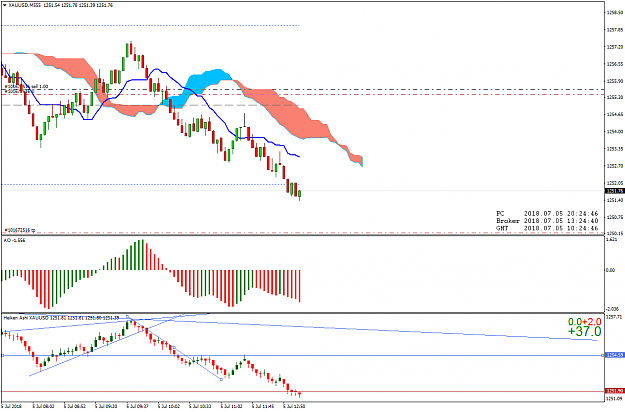Screen dimensions: 625x412
Task: Select the left handle of the blue horizontal line
Action: (x=3, y=355)
